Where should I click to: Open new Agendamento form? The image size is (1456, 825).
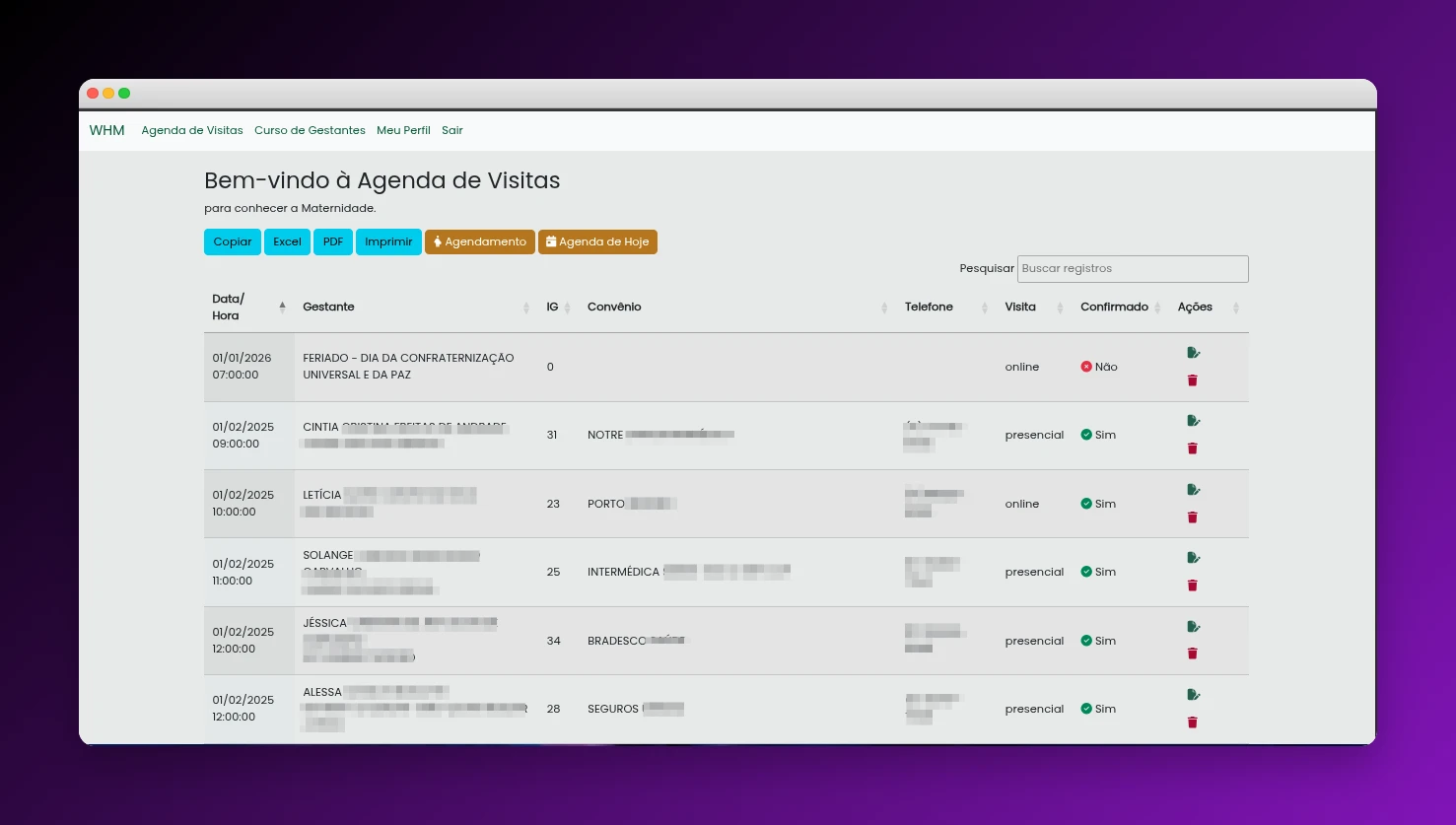480,241
